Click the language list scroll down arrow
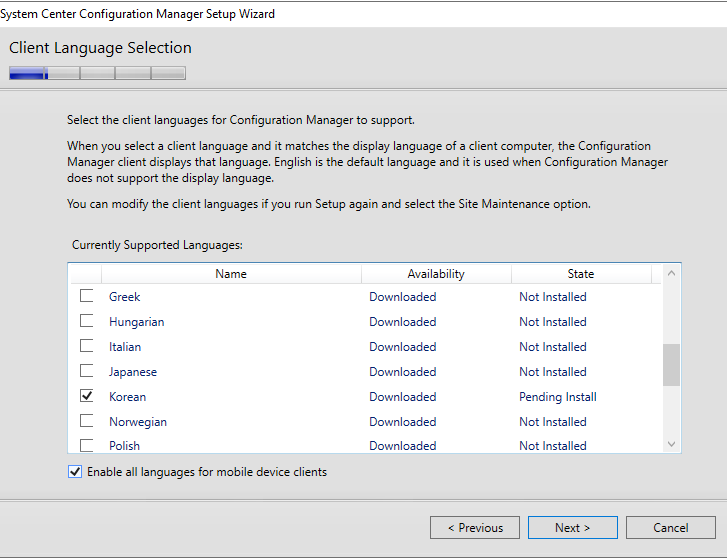This screenshot has width=727, height=560. point(671,444)
